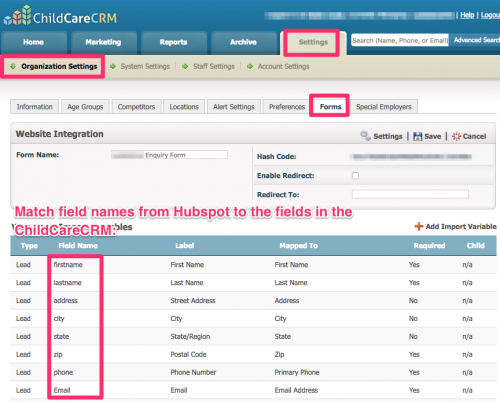
Task: Click the ChildCareCRM logo
Action: click(60, 16)
